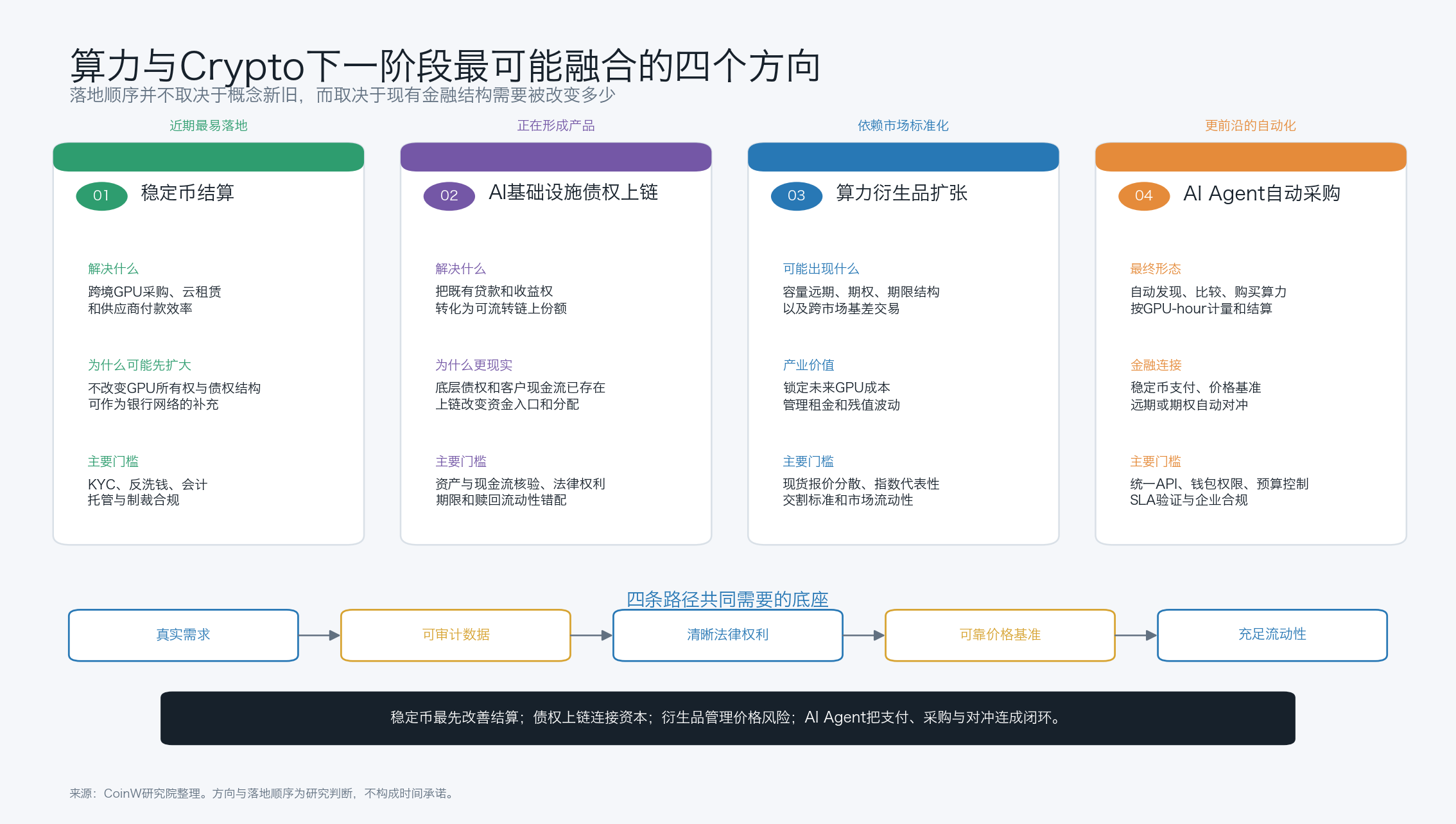Click the orange header bar of card 04

(1251, 157)
